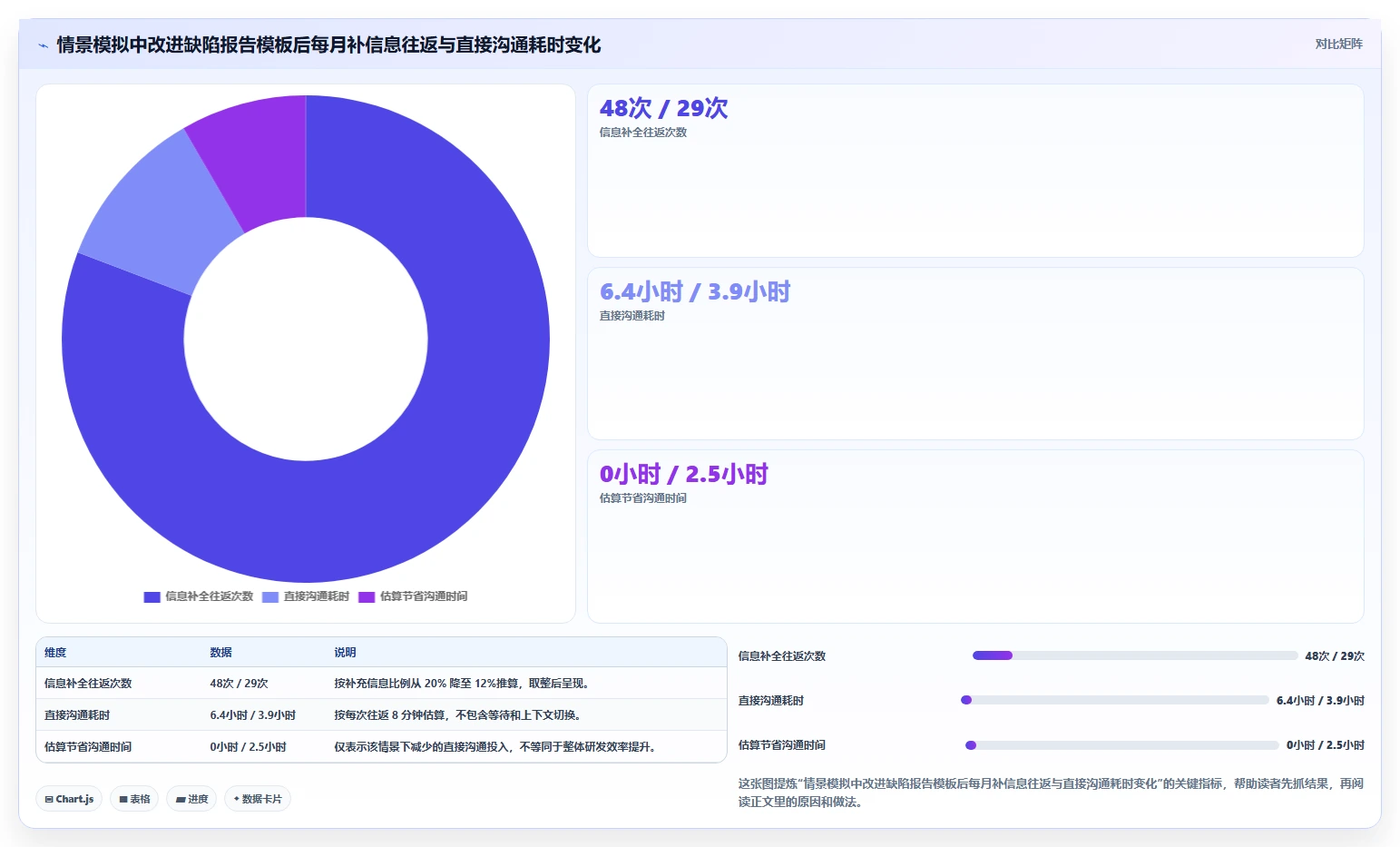This screenshot has height=847, width=1400.
Task: Click 直接沟通耗时 label under second card
Action: point(631,316)
